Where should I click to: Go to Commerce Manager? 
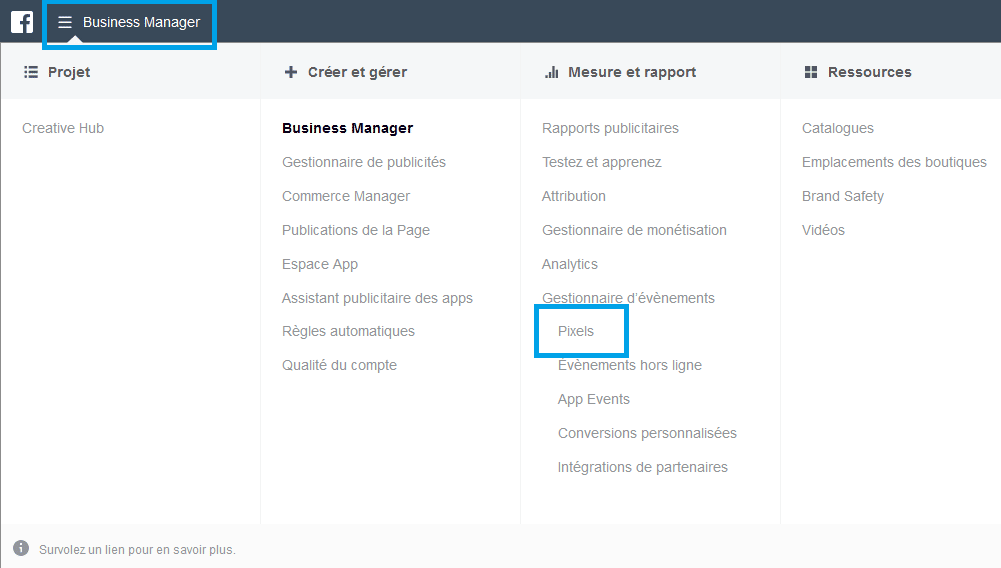click(346, 196)
